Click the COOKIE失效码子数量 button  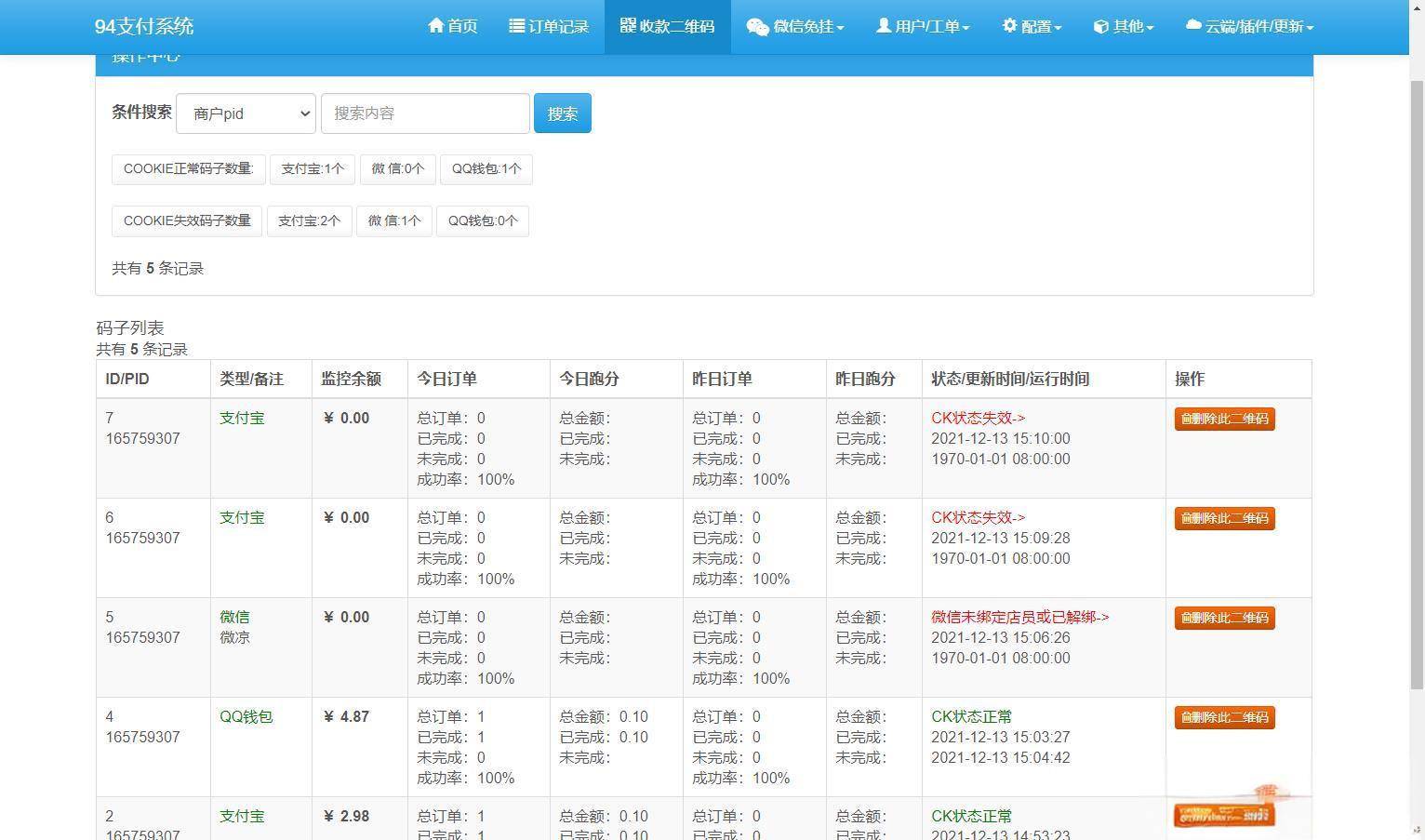coord(187,221)
